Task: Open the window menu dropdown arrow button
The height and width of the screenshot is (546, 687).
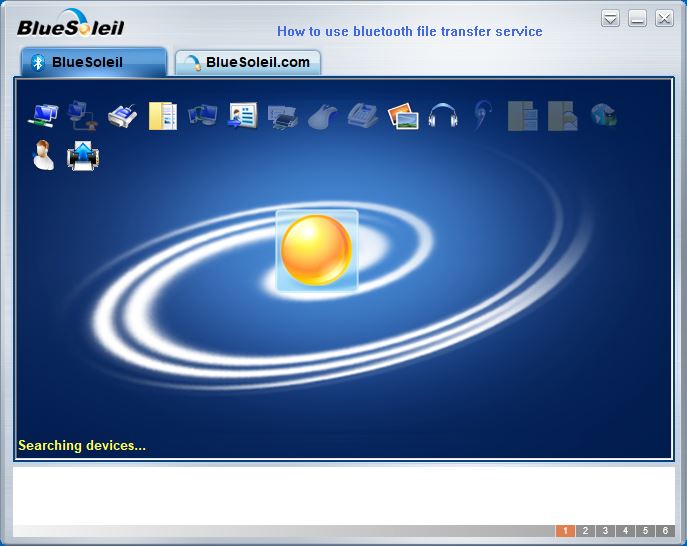Action: tap(610, 18)
